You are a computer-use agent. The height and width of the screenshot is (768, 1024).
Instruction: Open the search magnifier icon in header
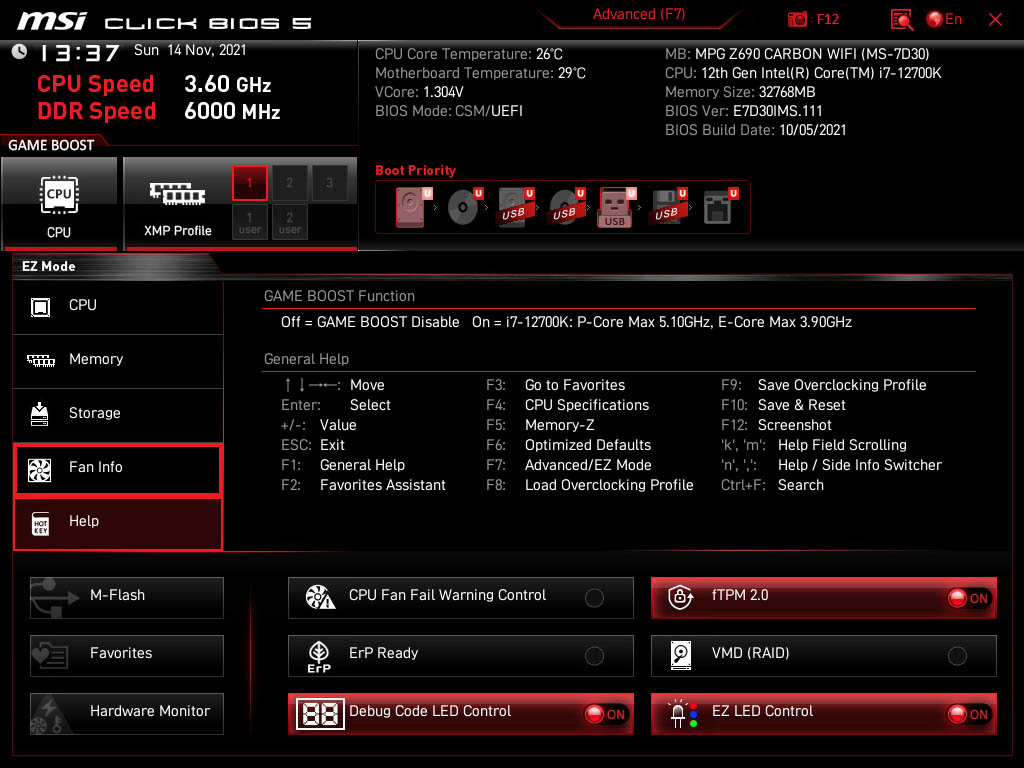[x=902, y=20]
